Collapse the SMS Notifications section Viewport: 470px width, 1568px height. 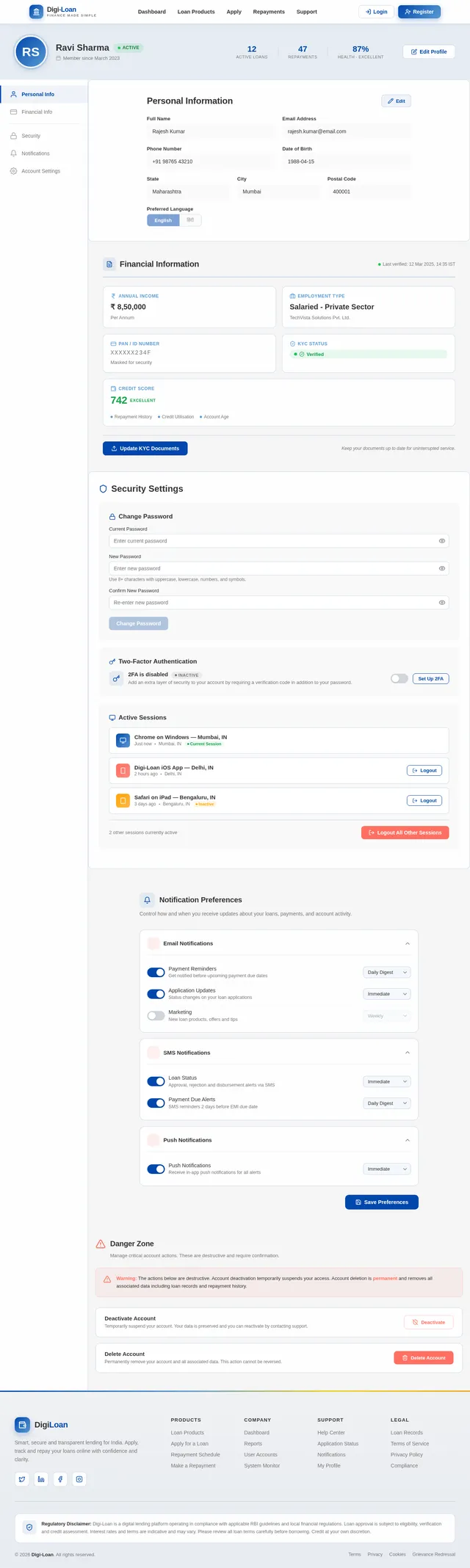pyautogui.click(x=408, y=1053)
